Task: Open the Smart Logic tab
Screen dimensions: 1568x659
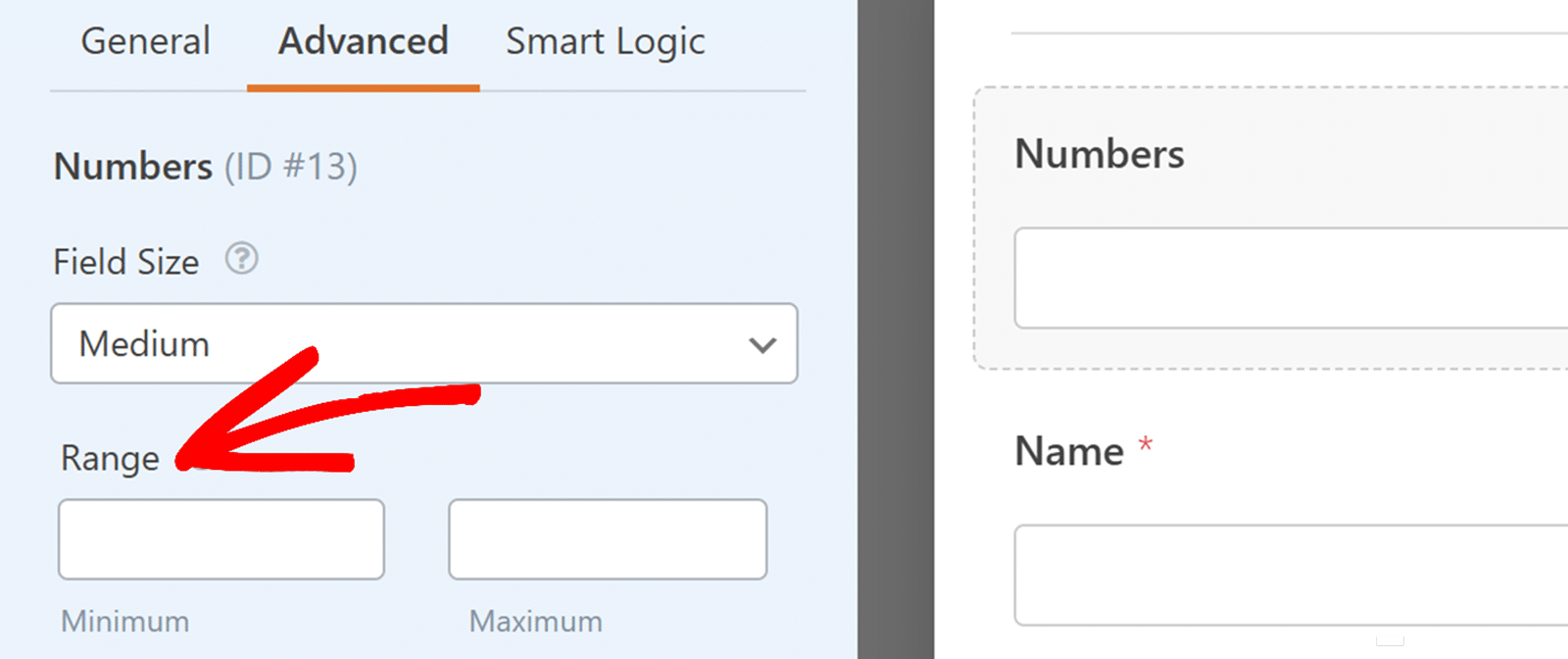Action: (605, 41)
